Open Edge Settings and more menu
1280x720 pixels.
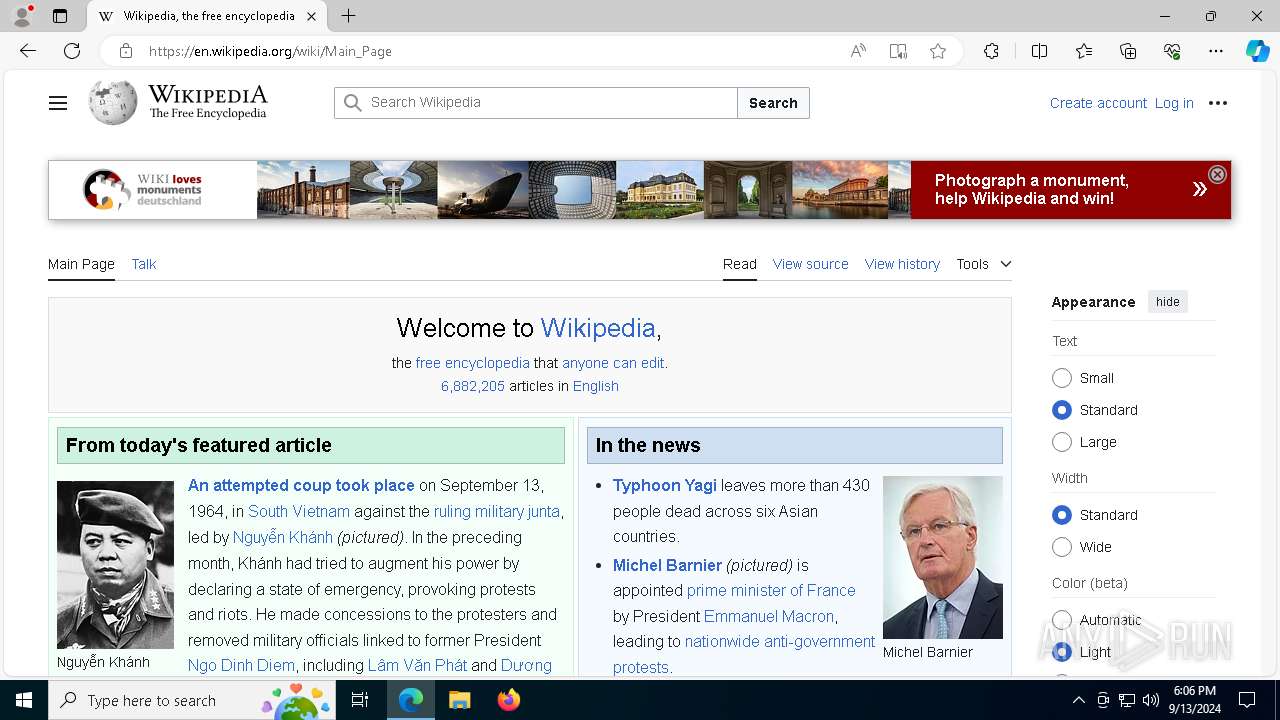tap(1216, 51)
